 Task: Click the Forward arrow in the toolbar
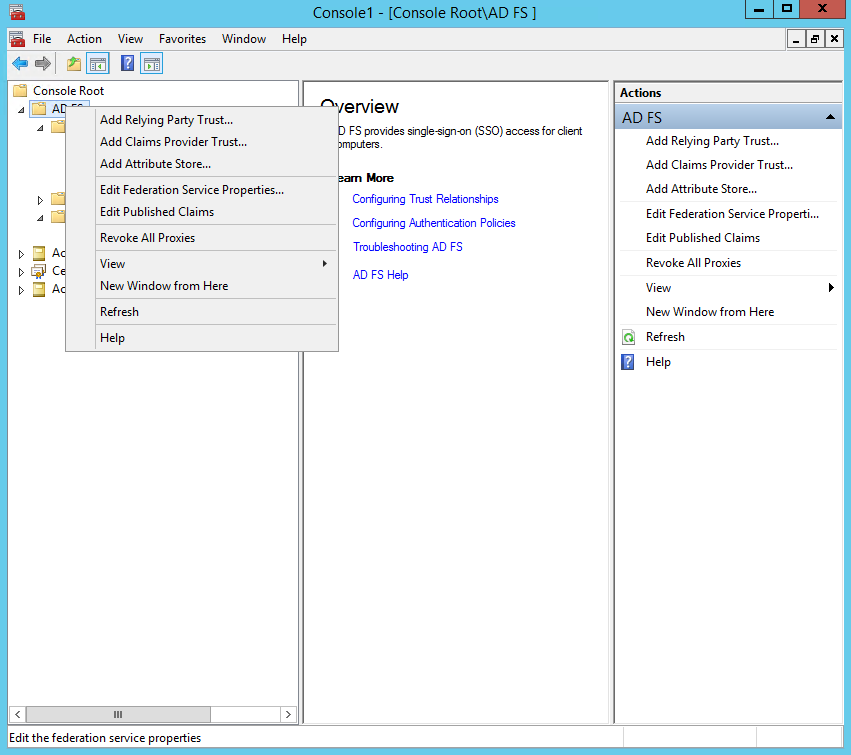[43, 64]
